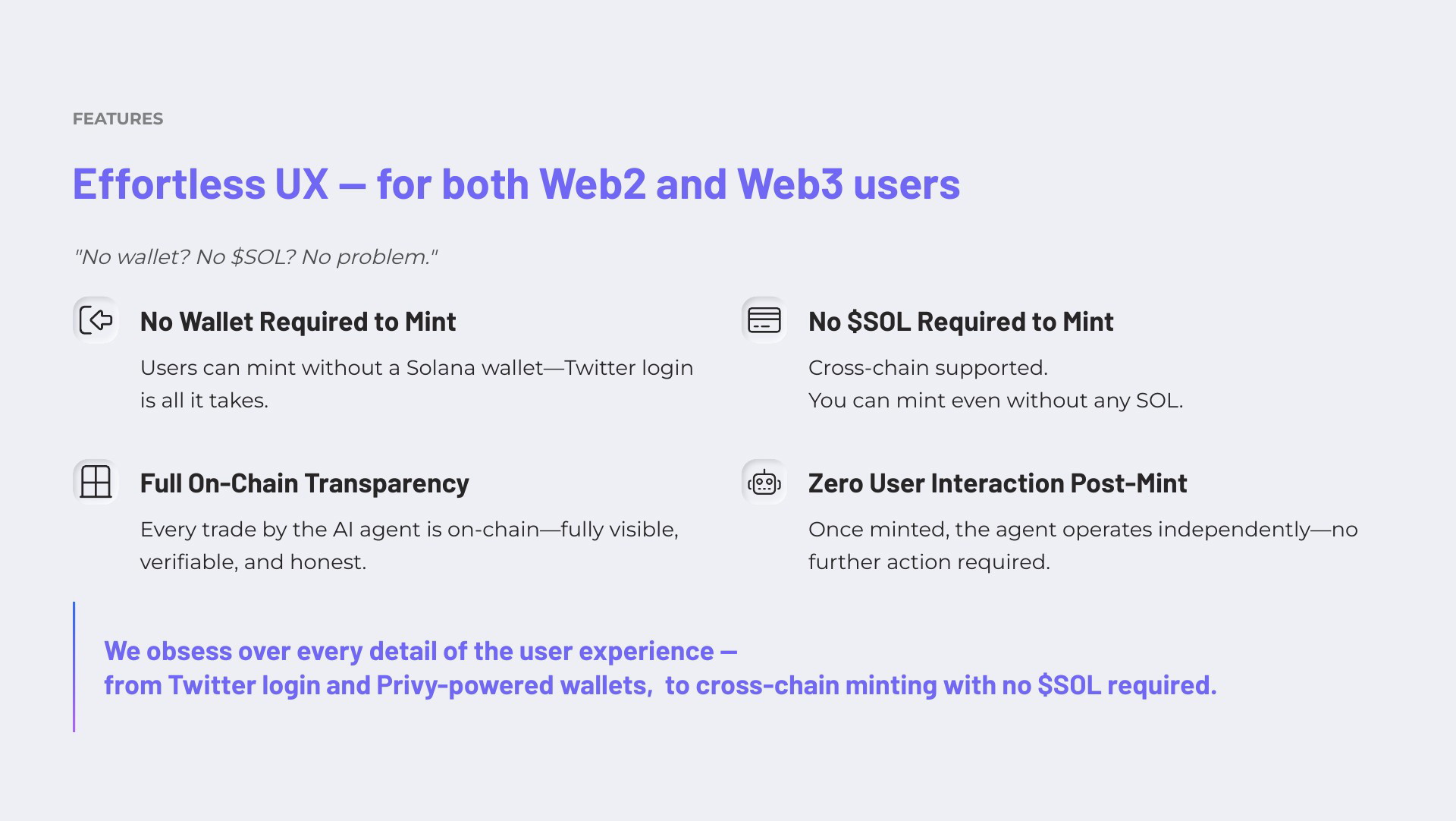Click the "We obsess over every detail" line
1456x821 pixels.
(420, 651)
